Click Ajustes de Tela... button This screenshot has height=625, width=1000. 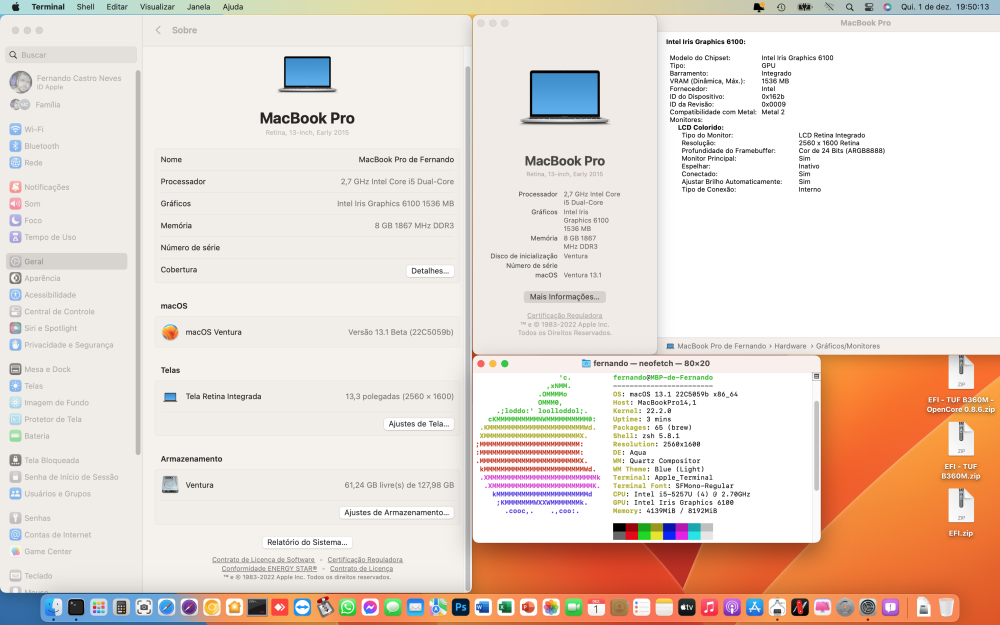pyautogui.click(x=419, y=424)
